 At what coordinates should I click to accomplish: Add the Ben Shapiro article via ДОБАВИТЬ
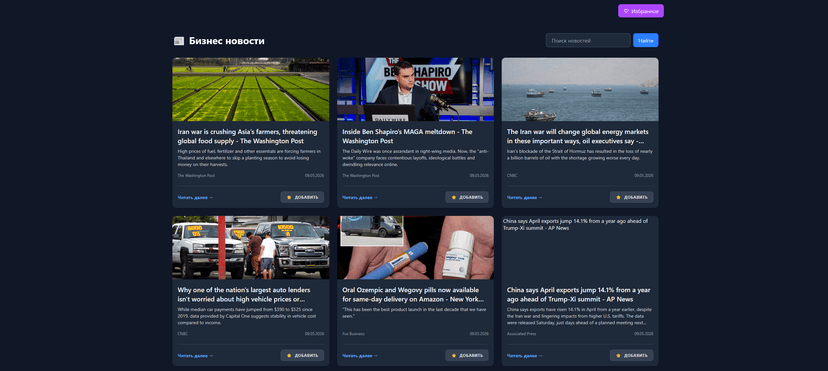click(x=467, y=197)
